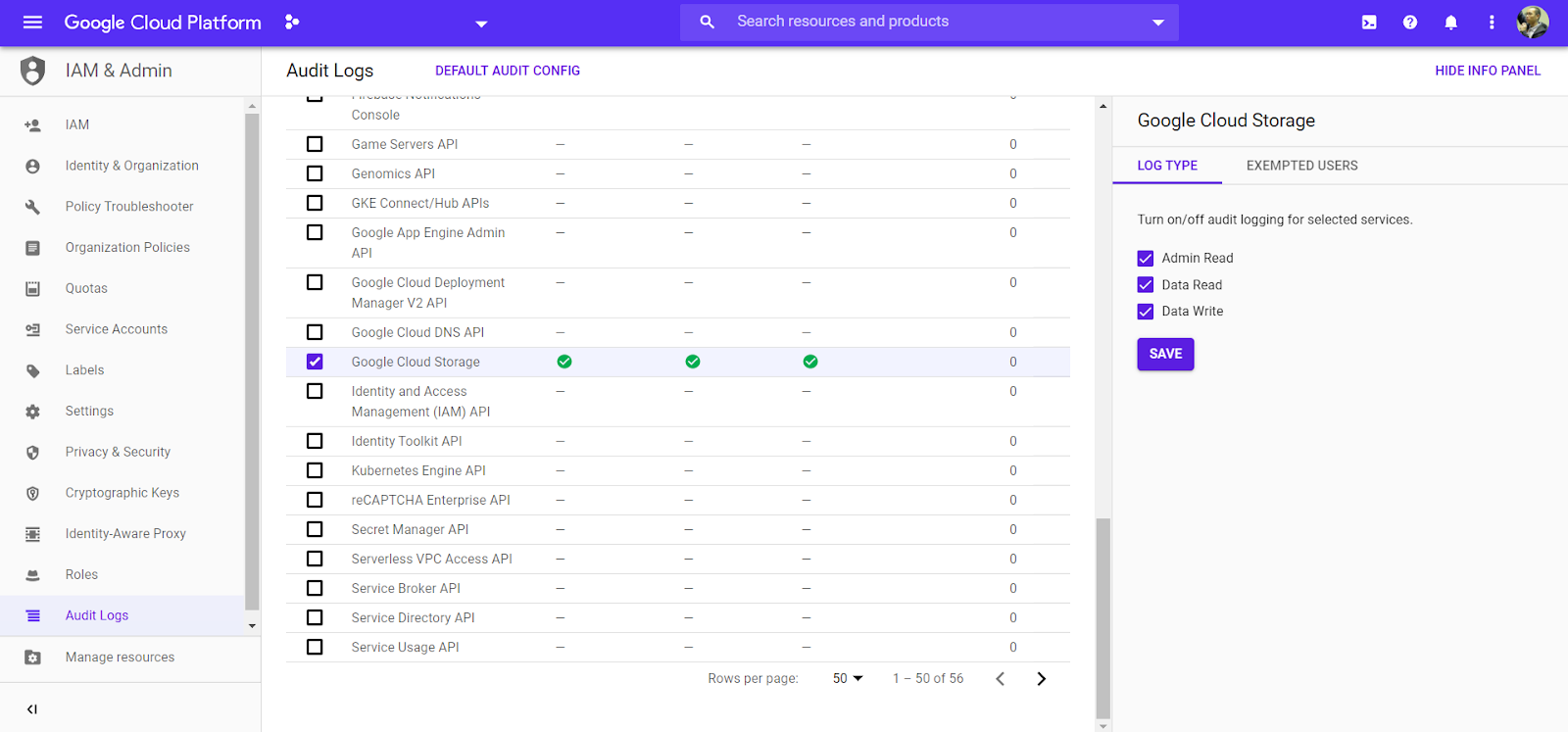
Task: Click the IAM person-add icon
Action: coord(32,124)
